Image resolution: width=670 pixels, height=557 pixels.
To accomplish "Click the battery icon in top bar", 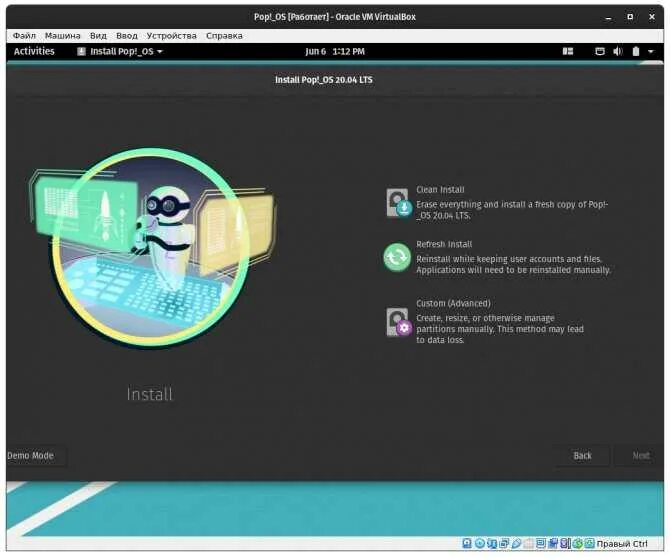I will (x=636, y=52).
